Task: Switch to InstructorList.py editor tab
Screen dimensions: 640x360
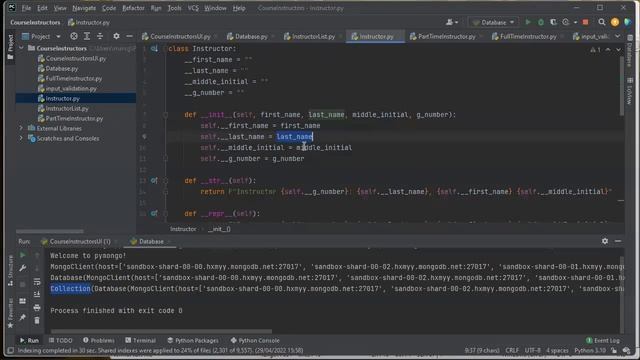Action: coord(313,36)
